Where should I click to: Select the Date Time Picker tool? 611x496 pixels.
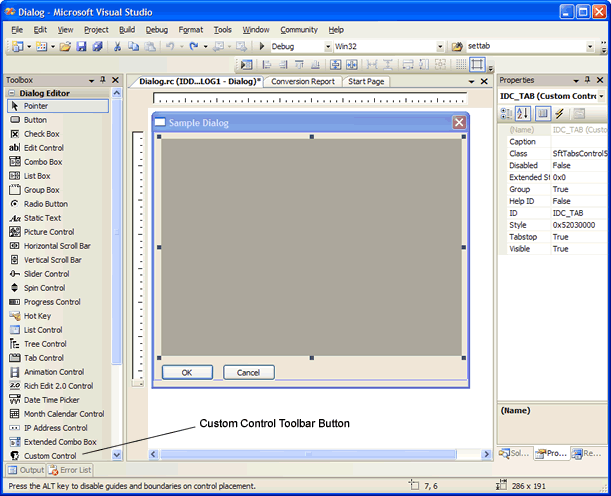pyautogui.click(x=52, y=400)
